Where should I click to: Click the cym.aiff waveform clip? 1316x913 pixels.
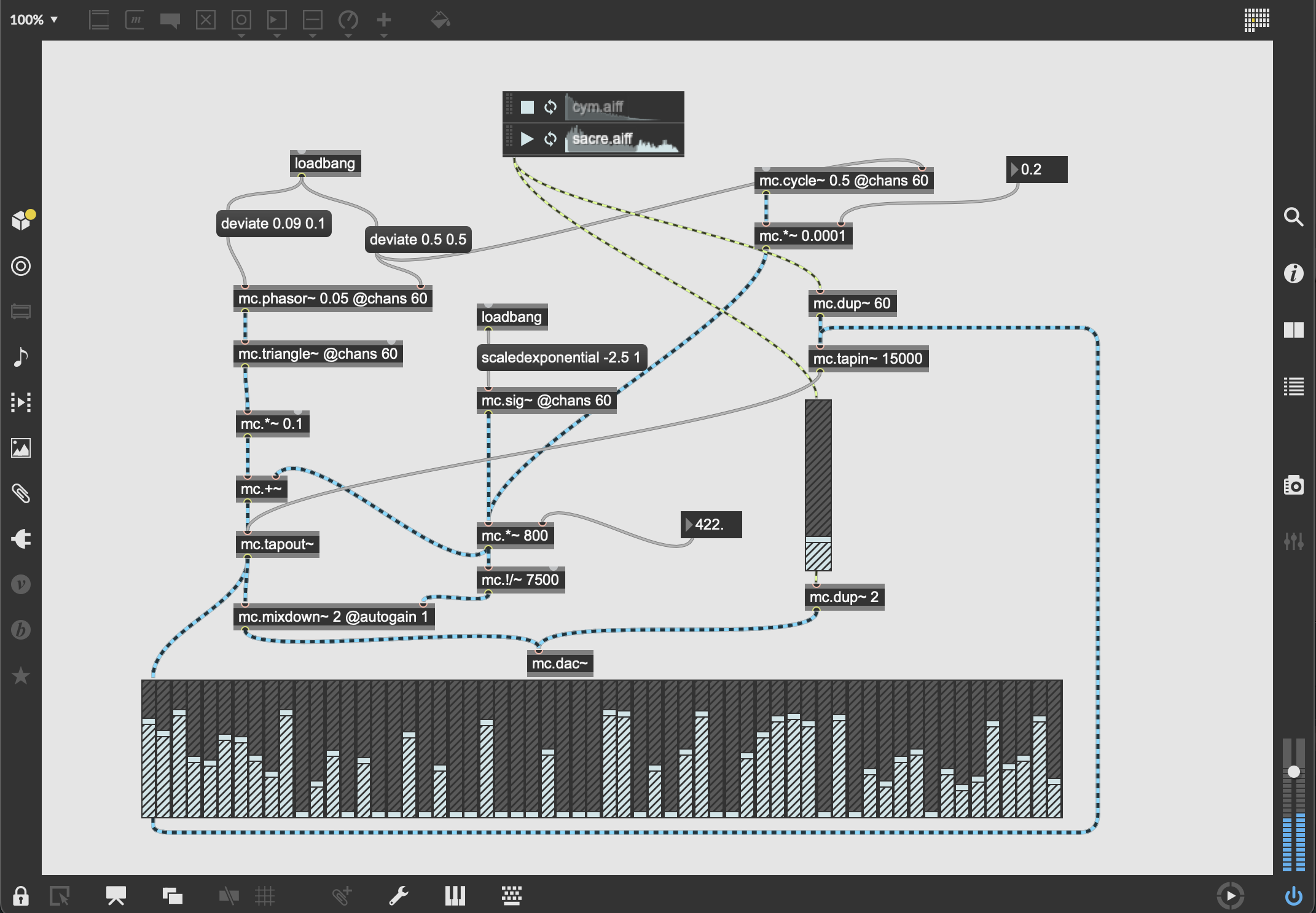pos(623,107)
